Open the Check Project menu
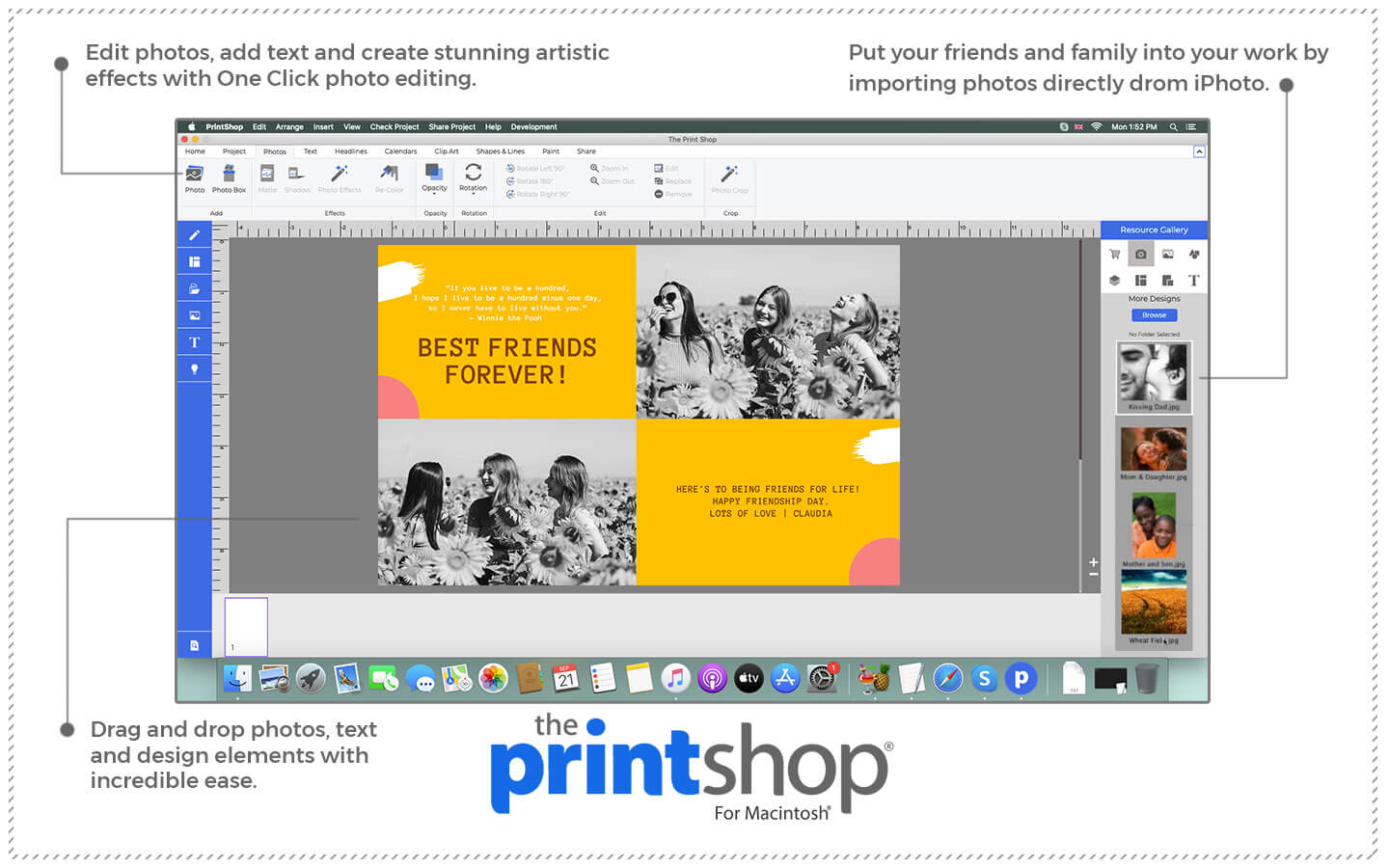This screenshot has height=868, width=1389. [395, 126]
